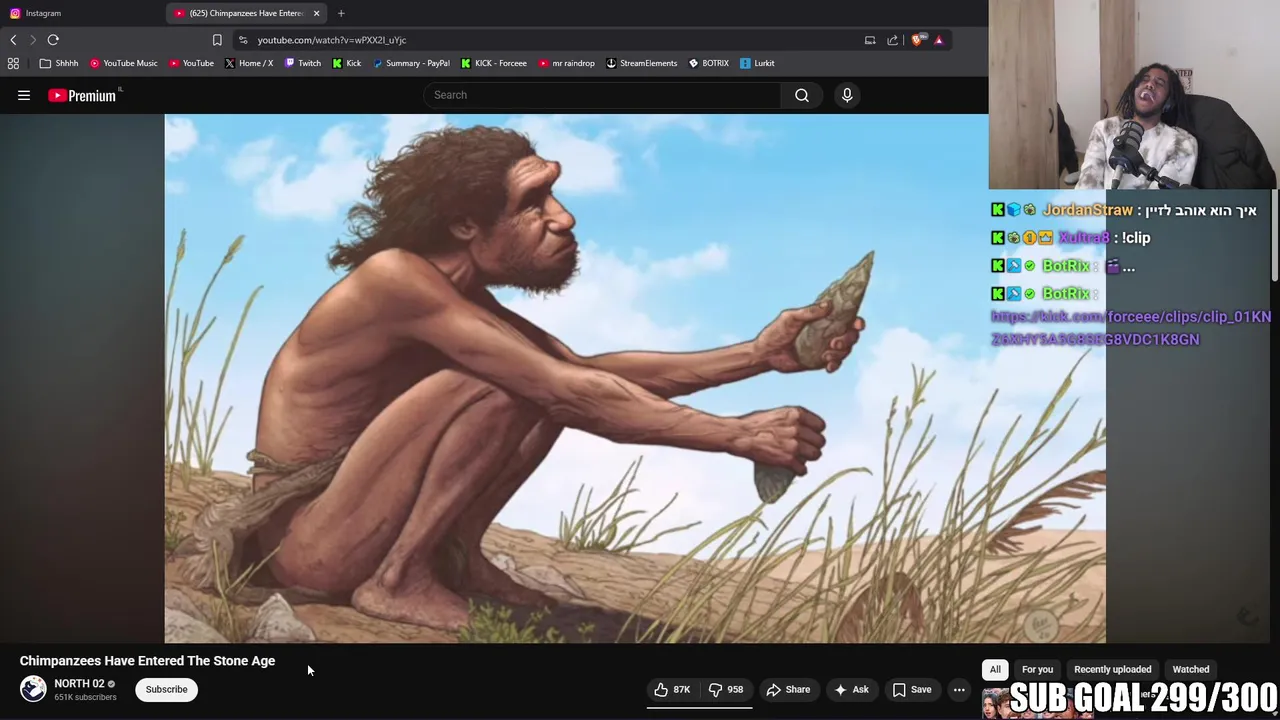Open Brave Rewards triangle icon
Screen dimensions: 1280x720
point(939,40)
